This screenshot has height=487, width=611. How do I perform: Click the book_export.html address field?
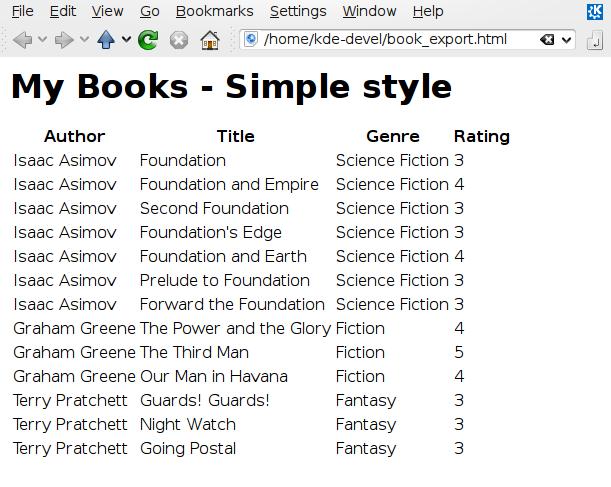[x=390, y=40]
